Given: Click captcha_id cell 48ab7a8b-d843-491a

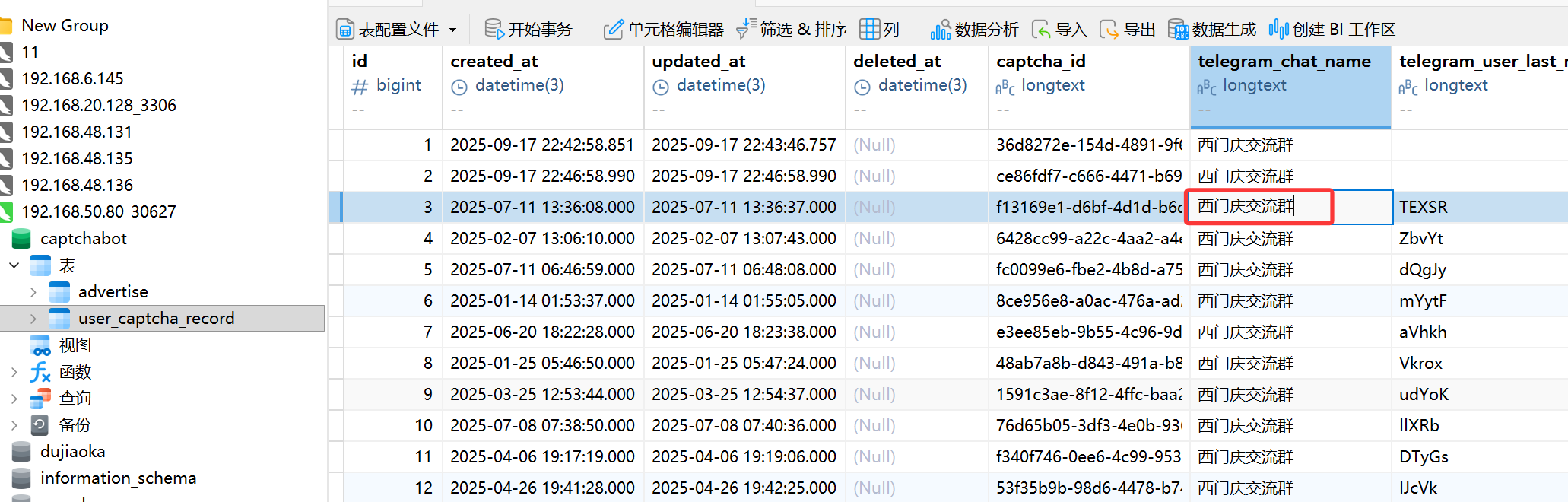Looking at the screenshot, I should (x=1088, y=364).
